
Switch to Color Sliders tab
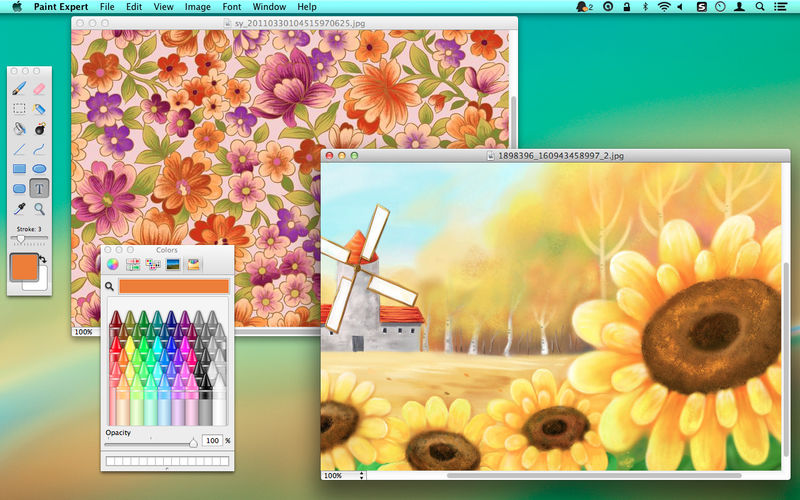coord(133,264)
